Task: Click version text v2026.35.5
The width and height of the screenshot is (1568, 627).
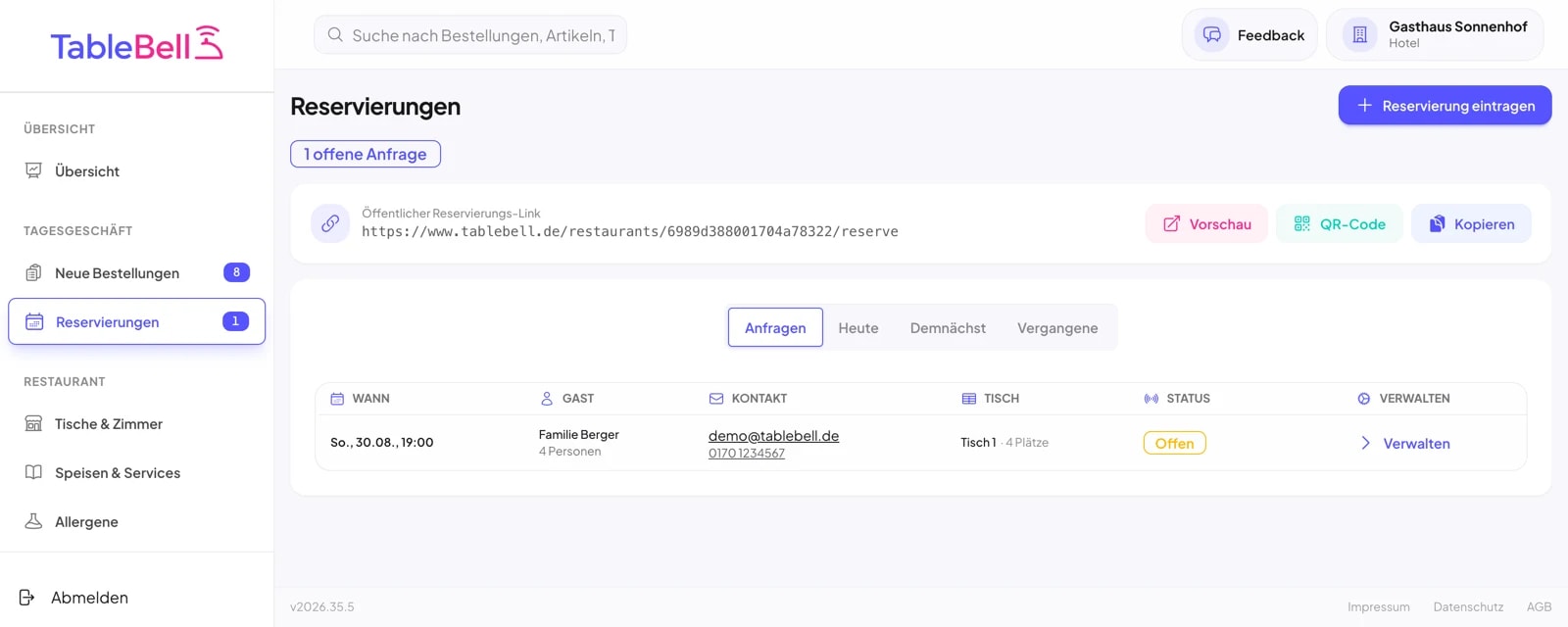Action: [322, 607]
